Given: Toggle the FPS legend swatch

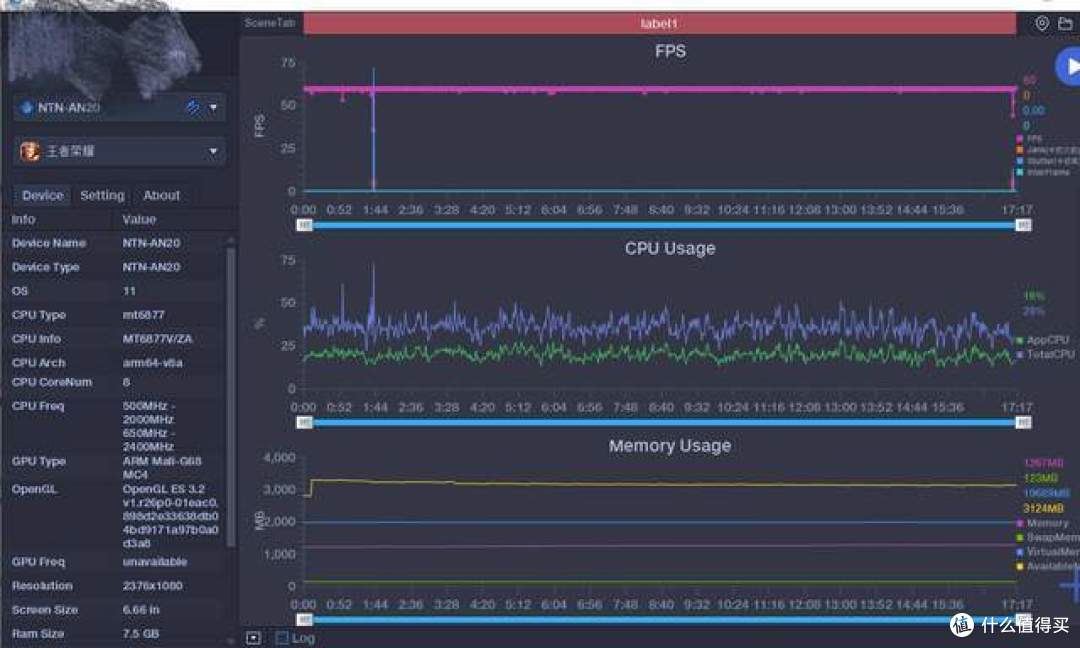Looking at the screenshot, I should tap(1019, 139).
